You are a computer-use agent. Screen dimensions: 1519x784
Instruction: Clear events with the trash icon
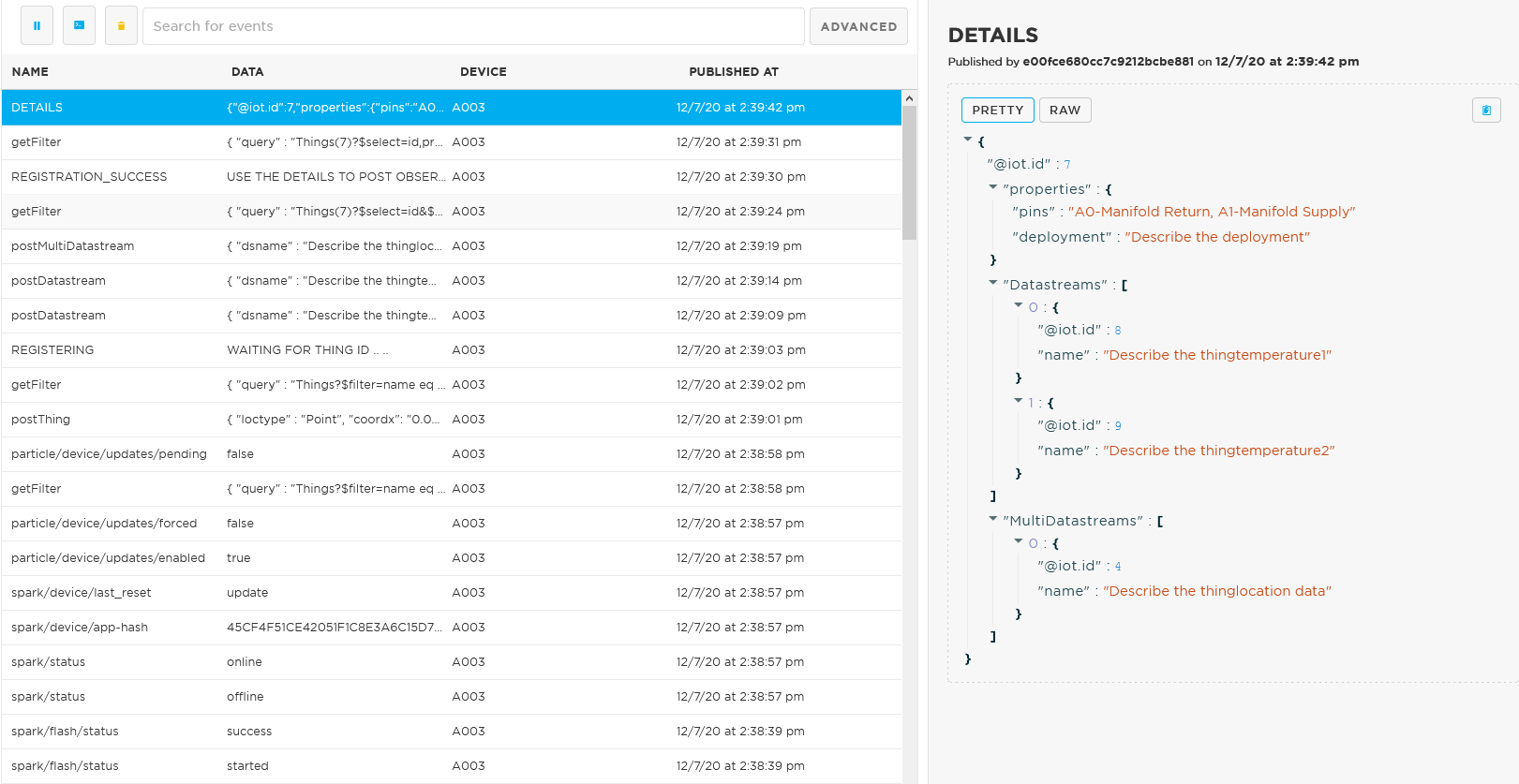tap(121, 26)
